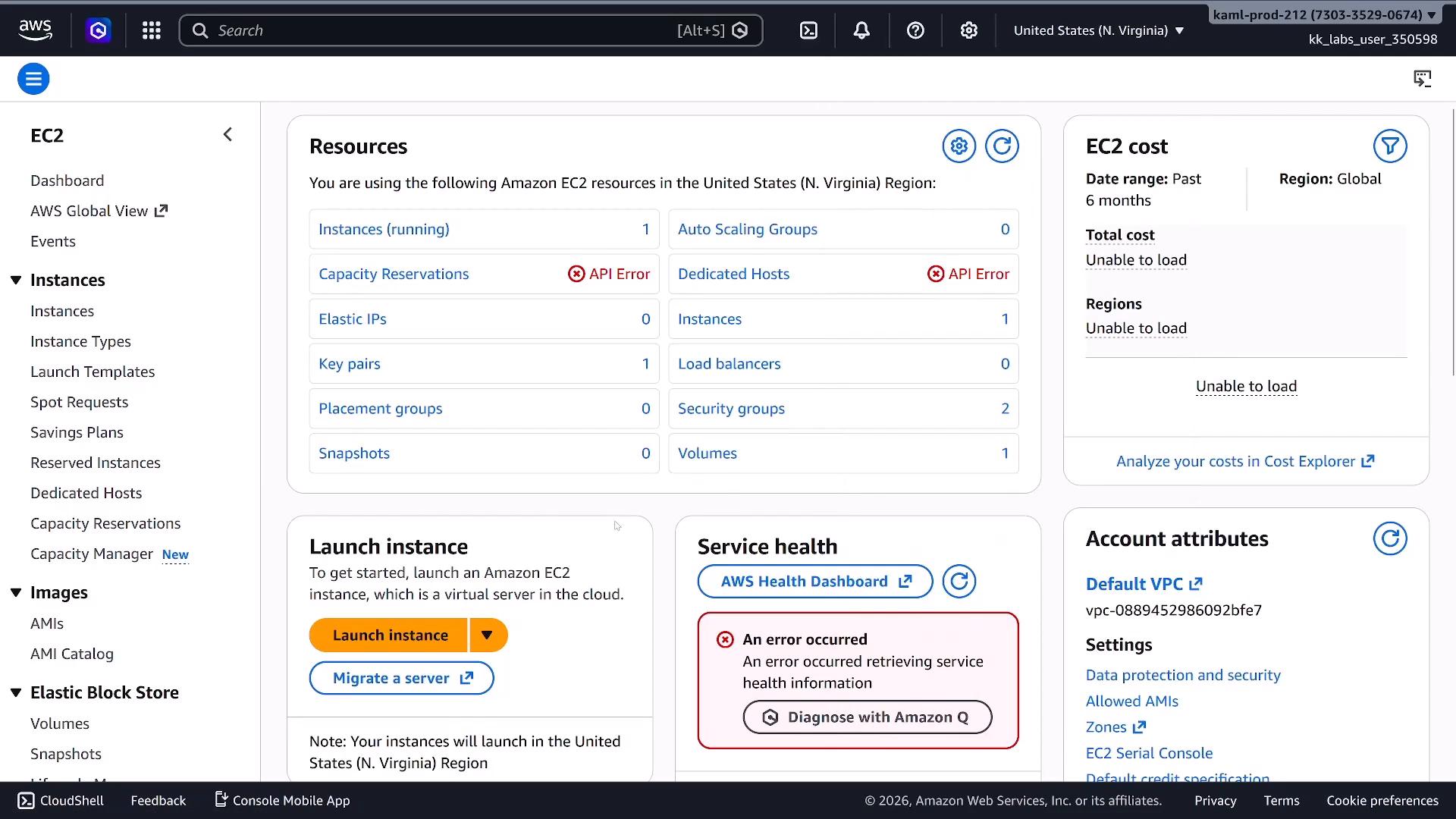1456x819 pixels.
Task: Refresh the Resources panel
Action: [x=1002, y=146]
